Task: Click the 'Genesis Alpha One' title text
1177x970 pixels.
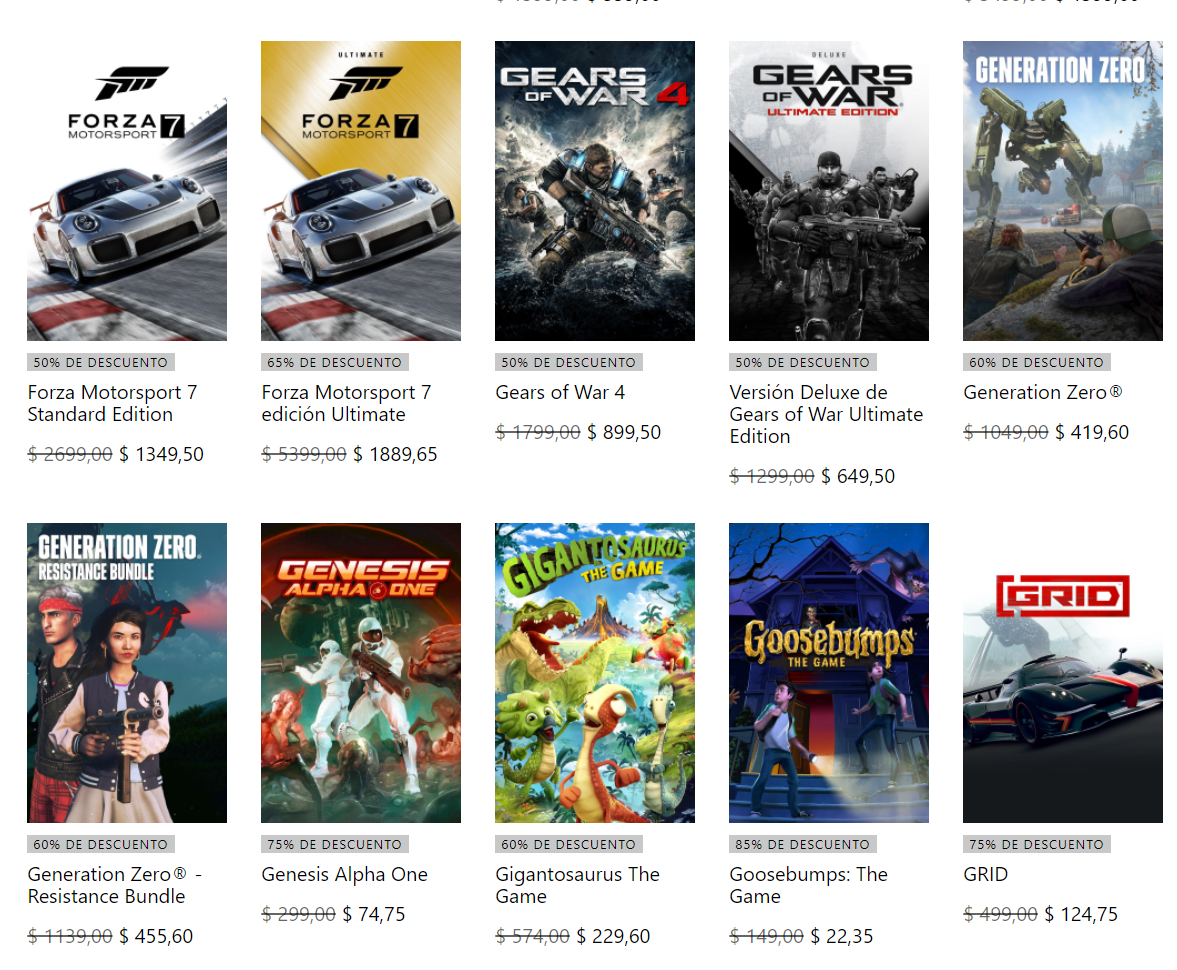Action: click(344, 874)
